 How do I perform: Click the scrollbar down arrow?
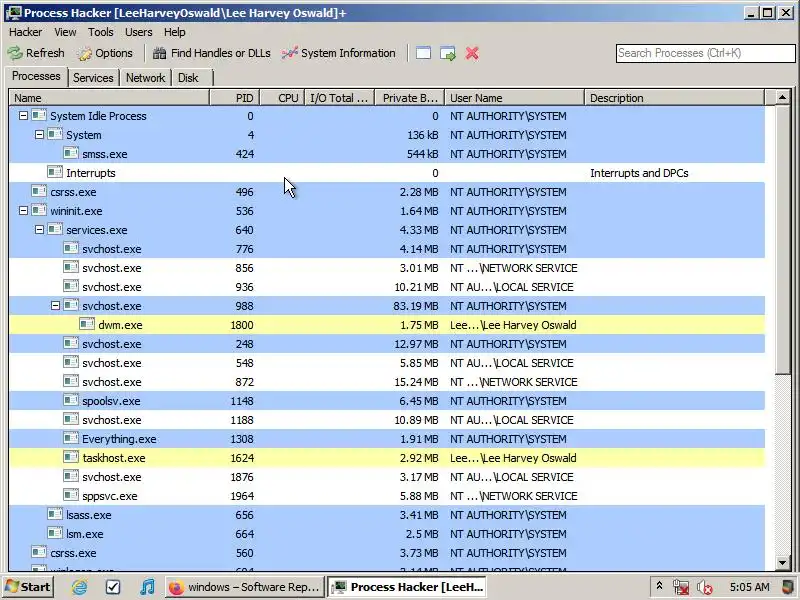(x=783, y=563)
